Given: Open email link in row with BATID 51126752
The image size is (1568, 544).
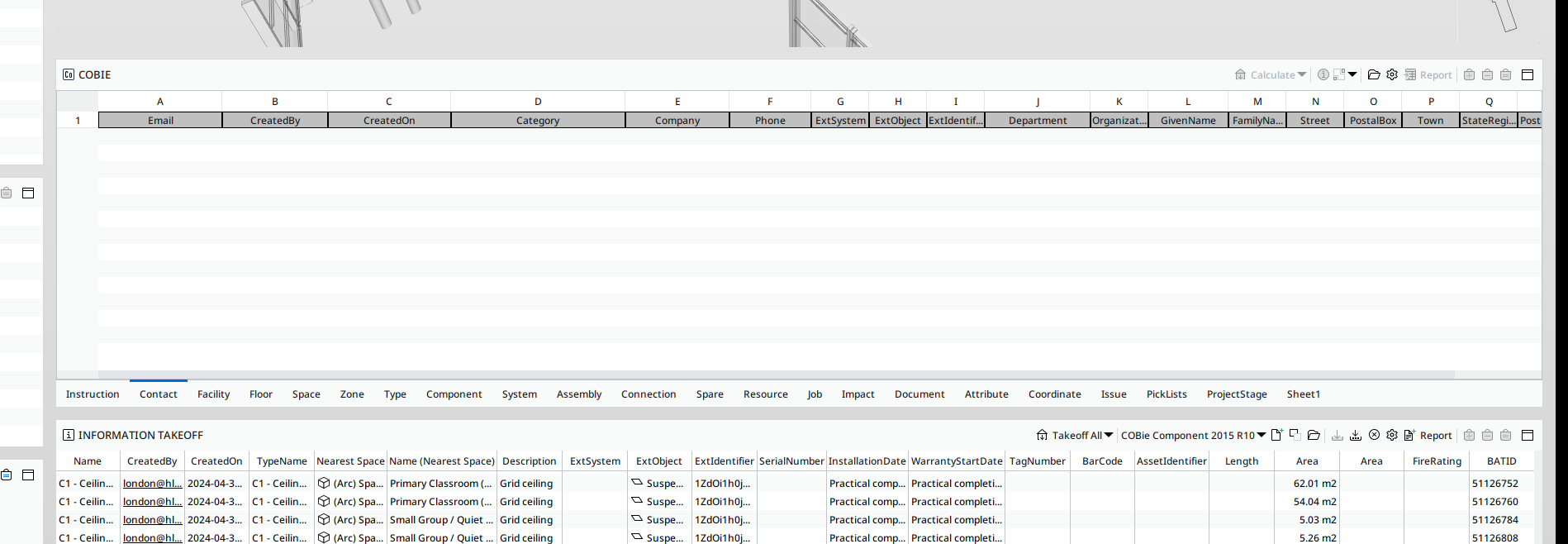Looking at the screenshot, I should pos(152,484).
